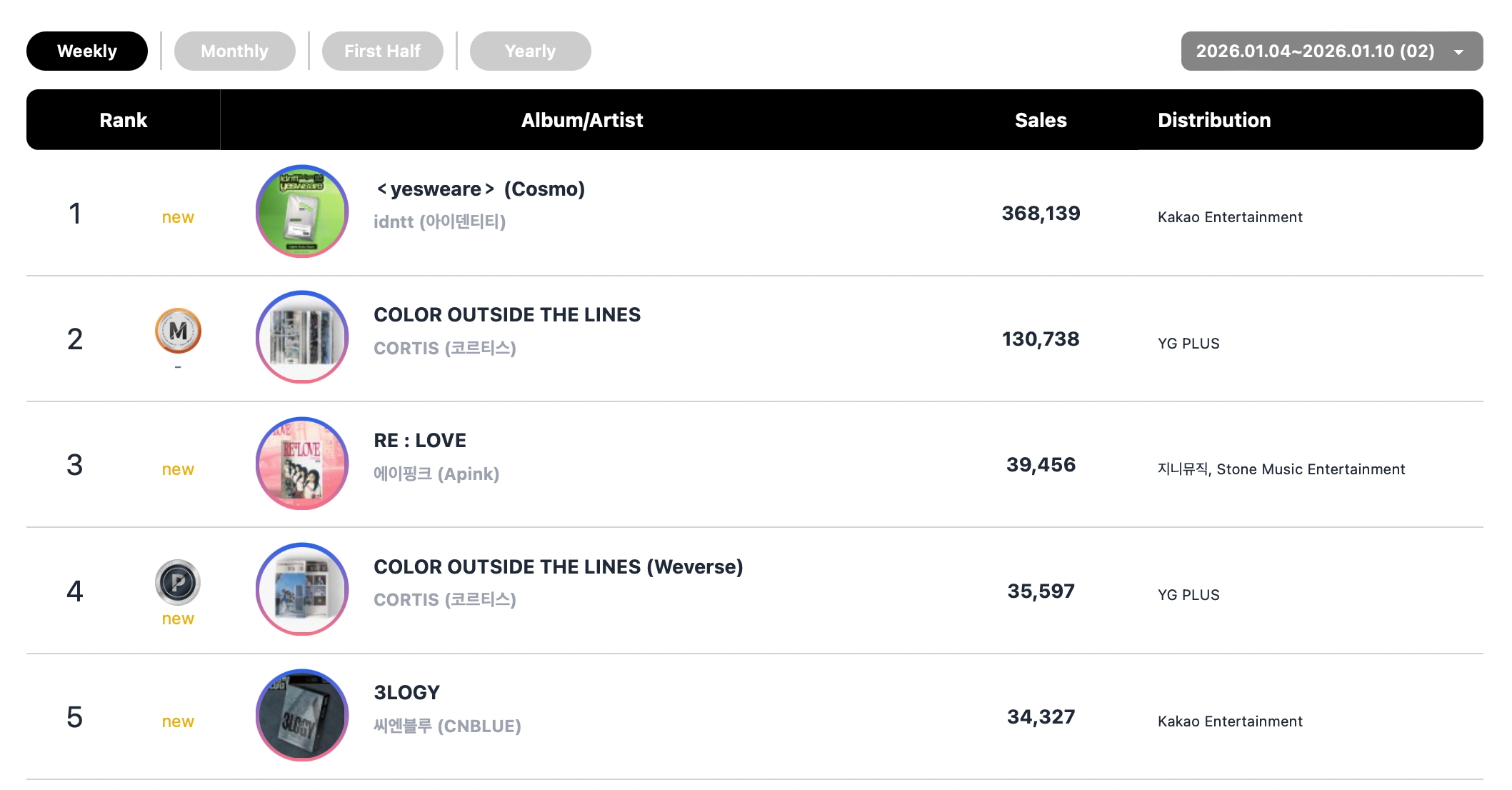The width and height of the screenshot is (1512, 790).
Task: Click the CNBLUE artist name
Action: coord(447,726)
